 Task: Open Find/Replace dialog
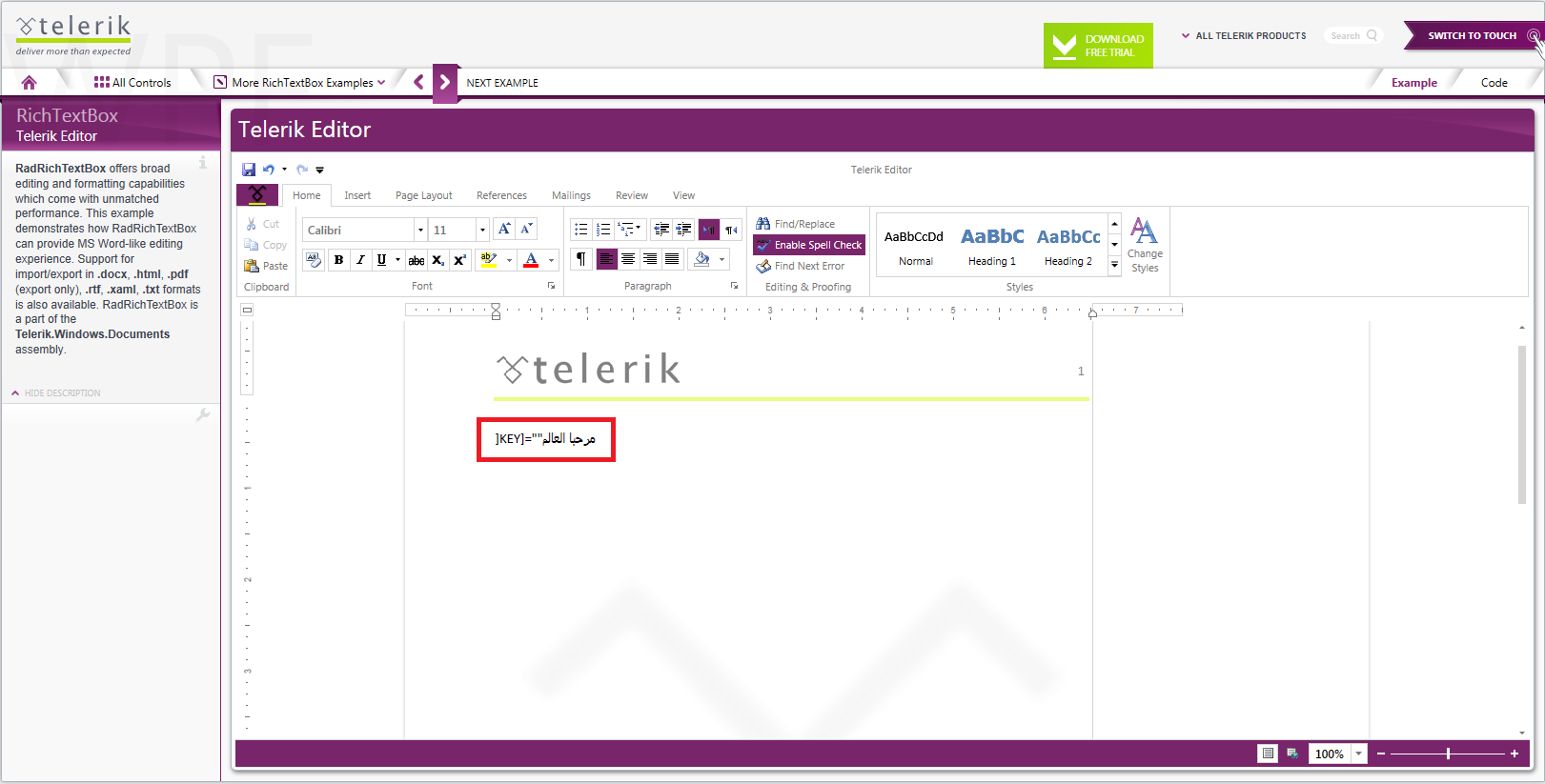(796, 224)
